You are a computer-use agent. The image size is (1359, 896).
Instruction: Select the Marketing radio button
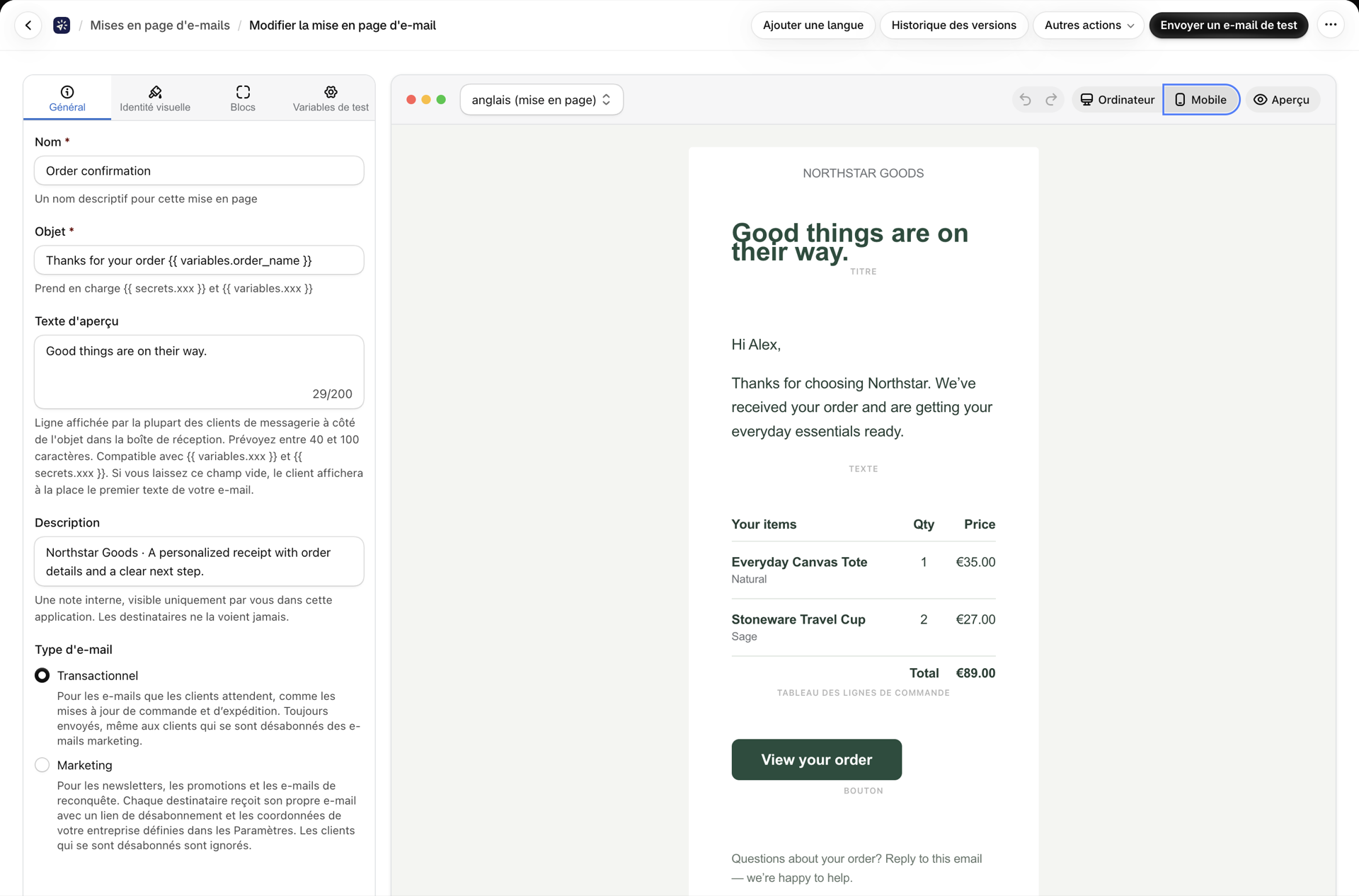coord(42,765)
